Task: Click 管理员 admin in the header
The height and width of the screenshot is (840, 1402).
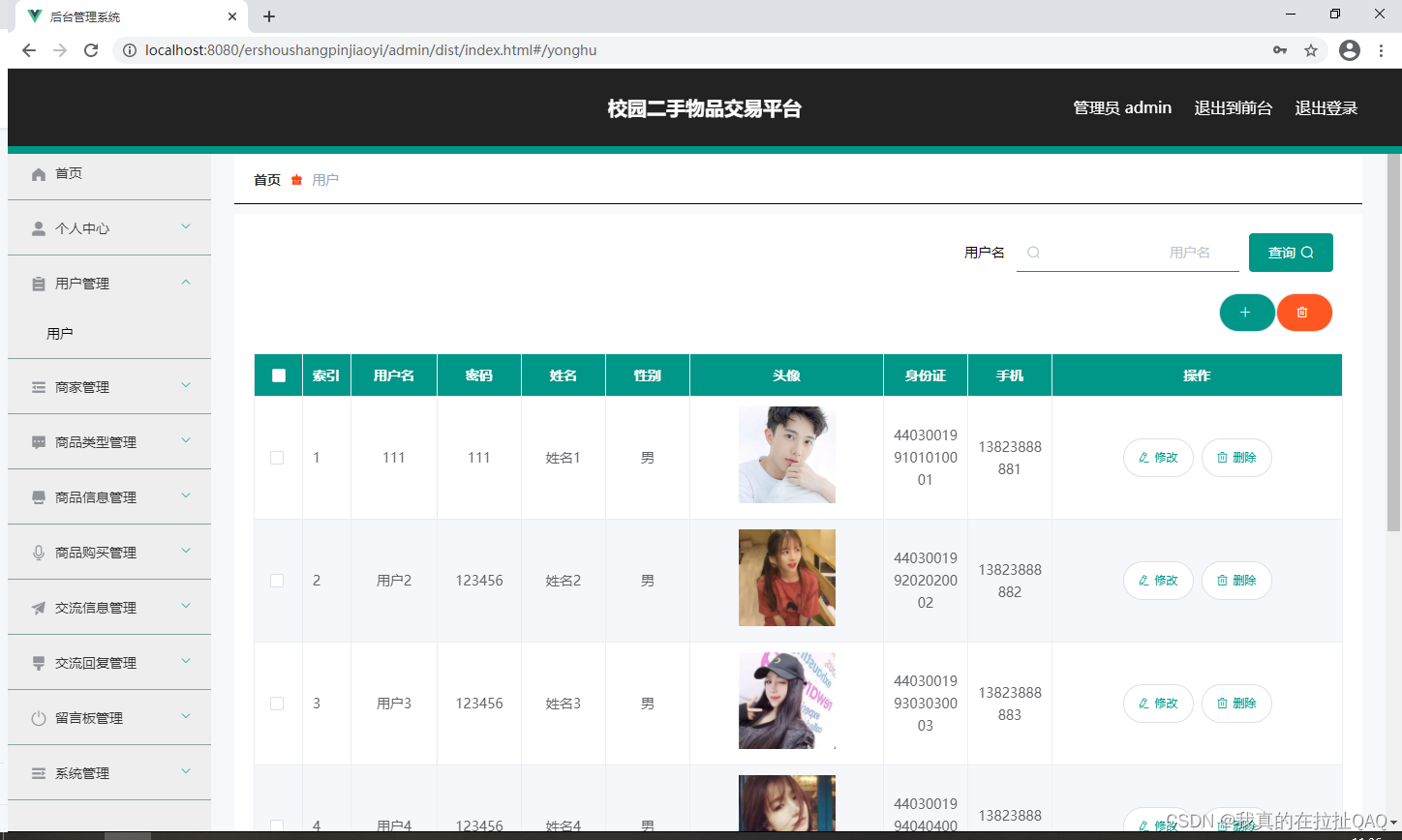Action: (x=1122, y=108)
